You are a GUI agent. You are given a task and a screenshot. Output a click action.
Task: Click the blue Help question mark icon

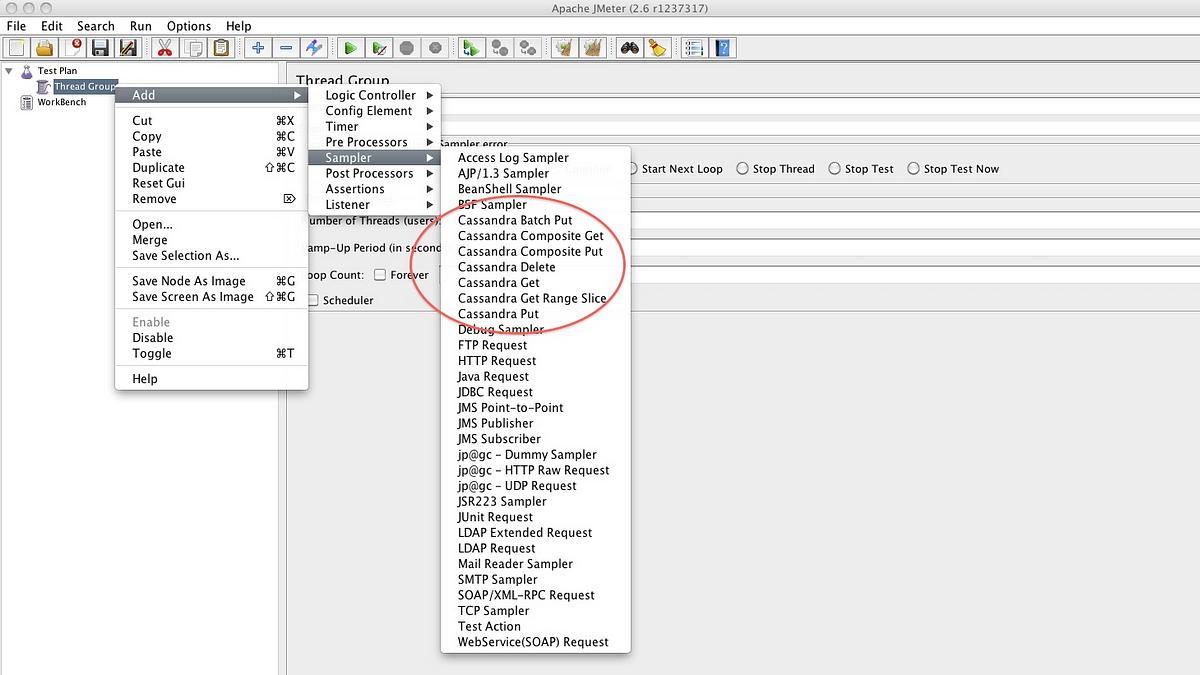point(722,47)
